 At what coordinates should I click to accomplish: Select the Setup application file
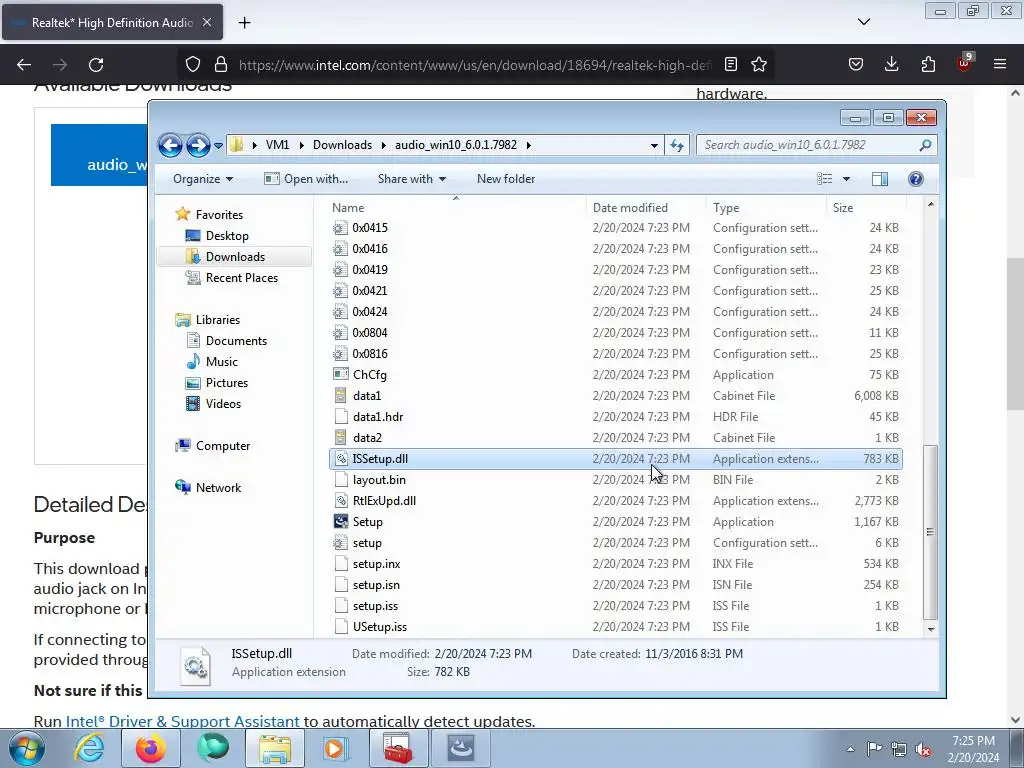click(x=616, y=522)
